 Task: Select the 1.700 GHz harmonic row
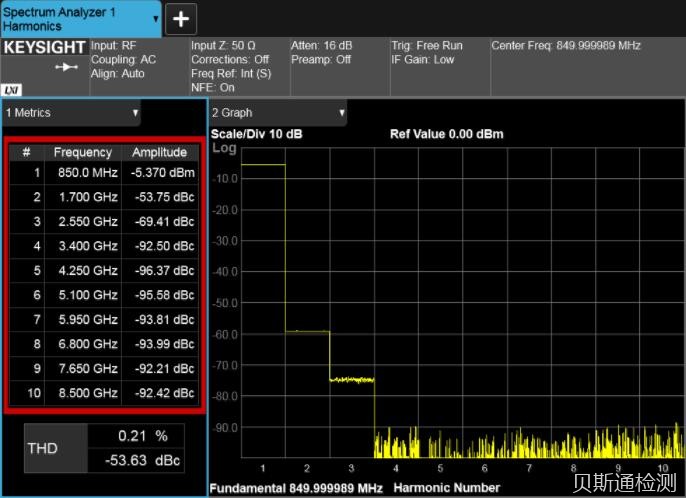pos(104,197)
